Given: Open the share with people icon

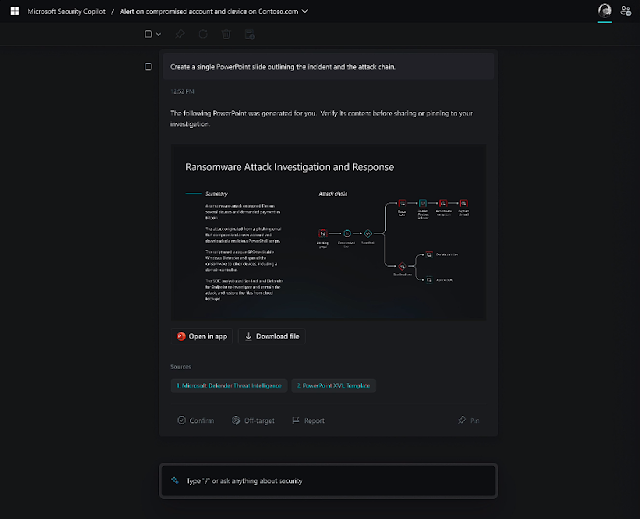Looking at the screenshot, I should (626, 11).
